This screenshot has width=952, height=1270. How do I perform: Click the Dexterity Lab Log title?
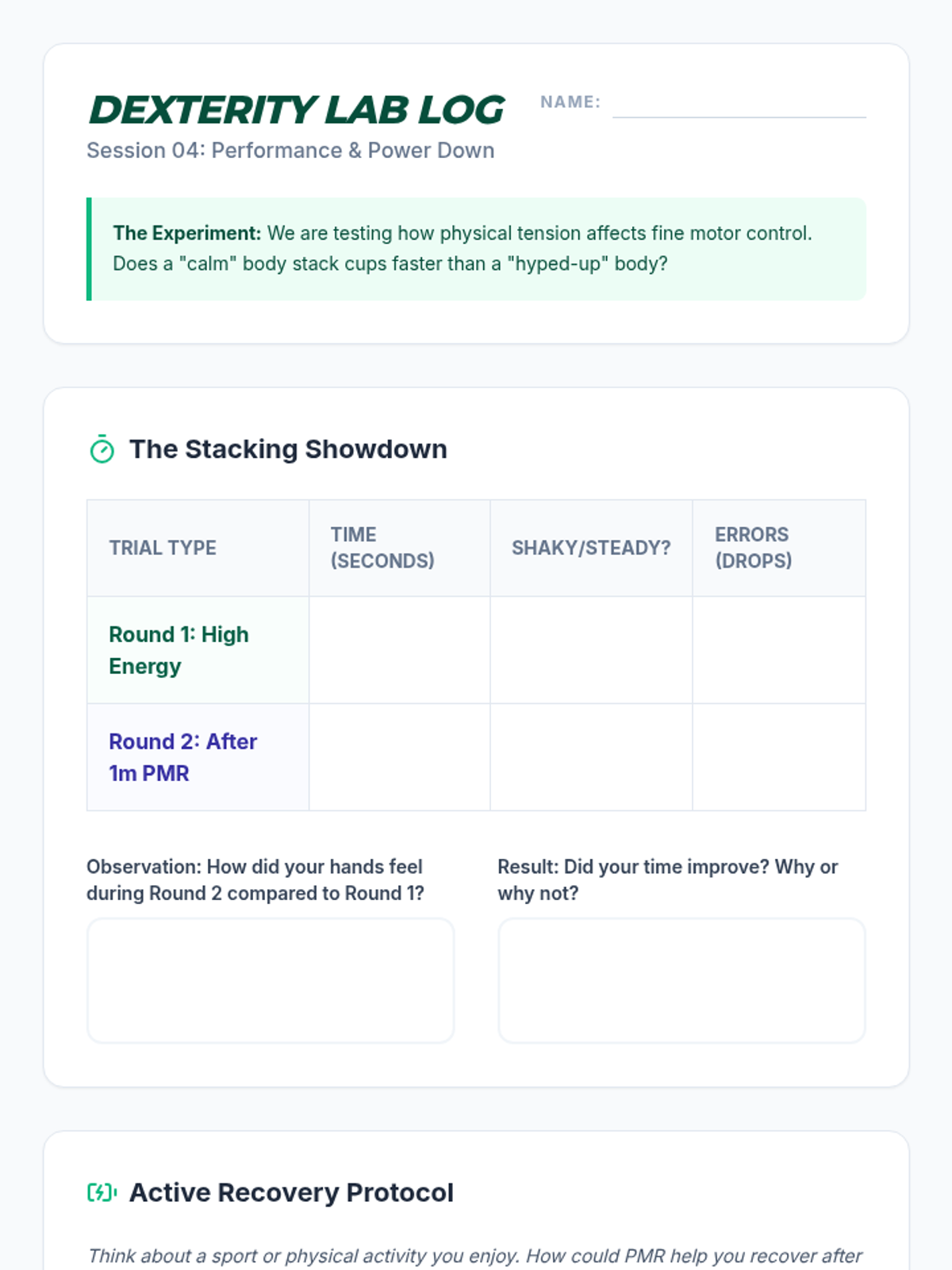point(297,110)
